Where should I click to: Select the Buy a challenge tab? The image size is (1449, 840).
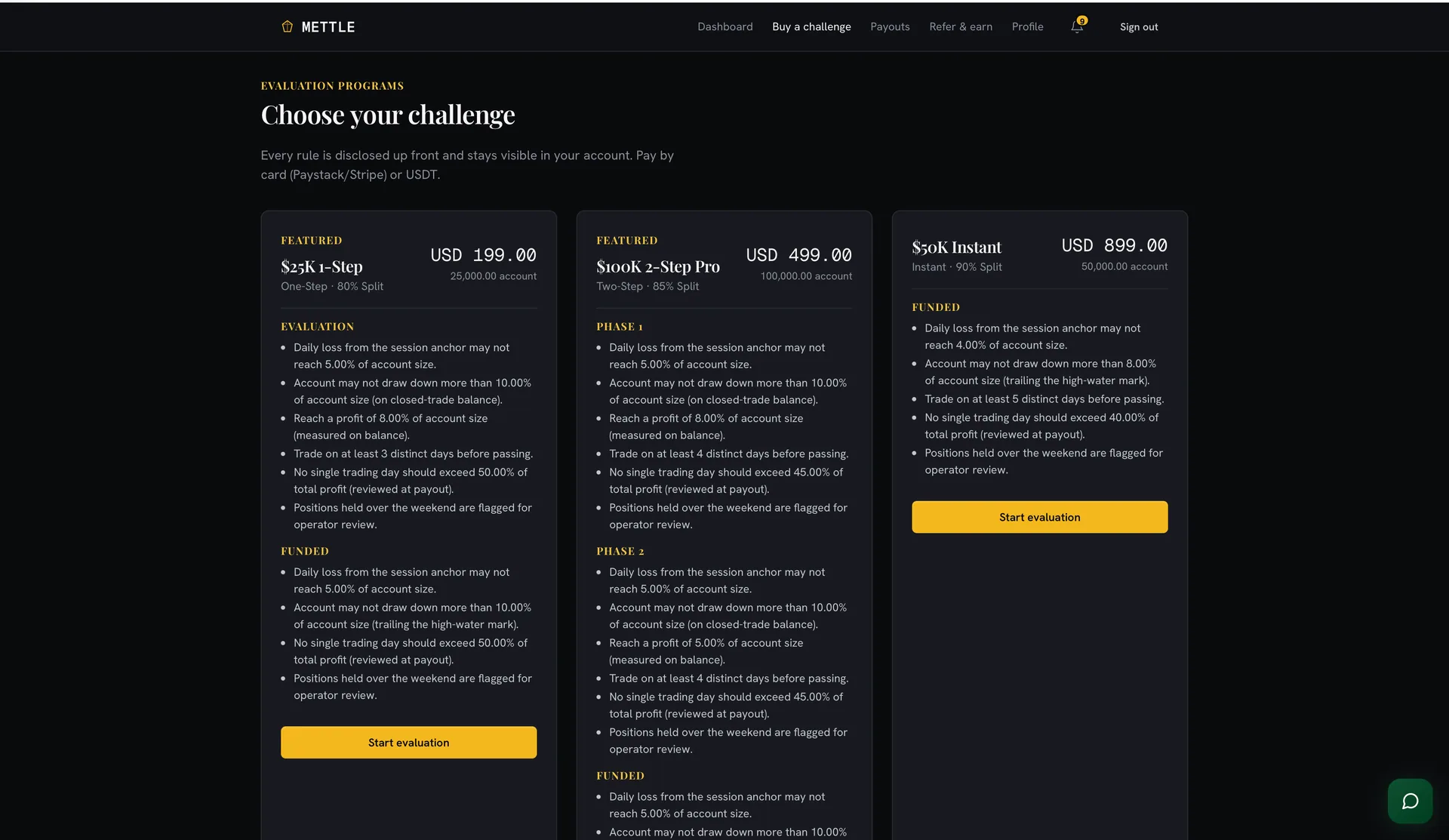coord(811,26)
